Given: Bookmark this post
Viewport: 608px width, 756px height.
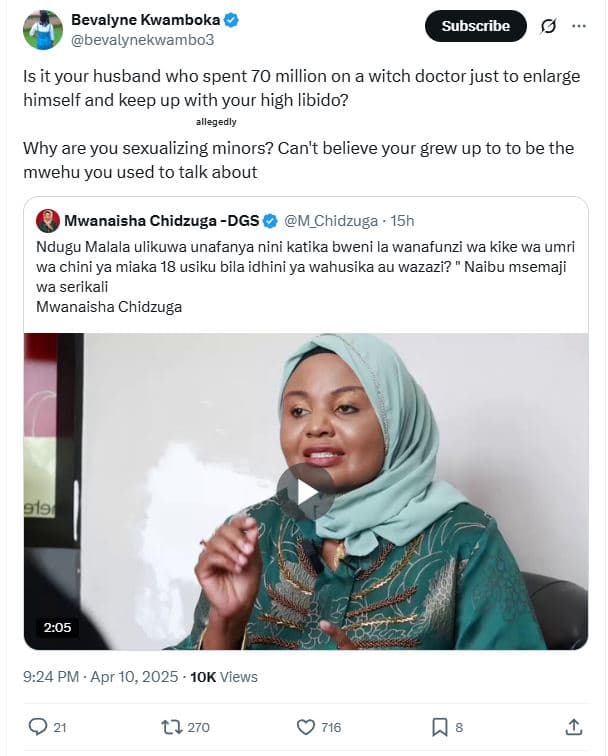Looking at the screenshot, I should pos(439,727).
